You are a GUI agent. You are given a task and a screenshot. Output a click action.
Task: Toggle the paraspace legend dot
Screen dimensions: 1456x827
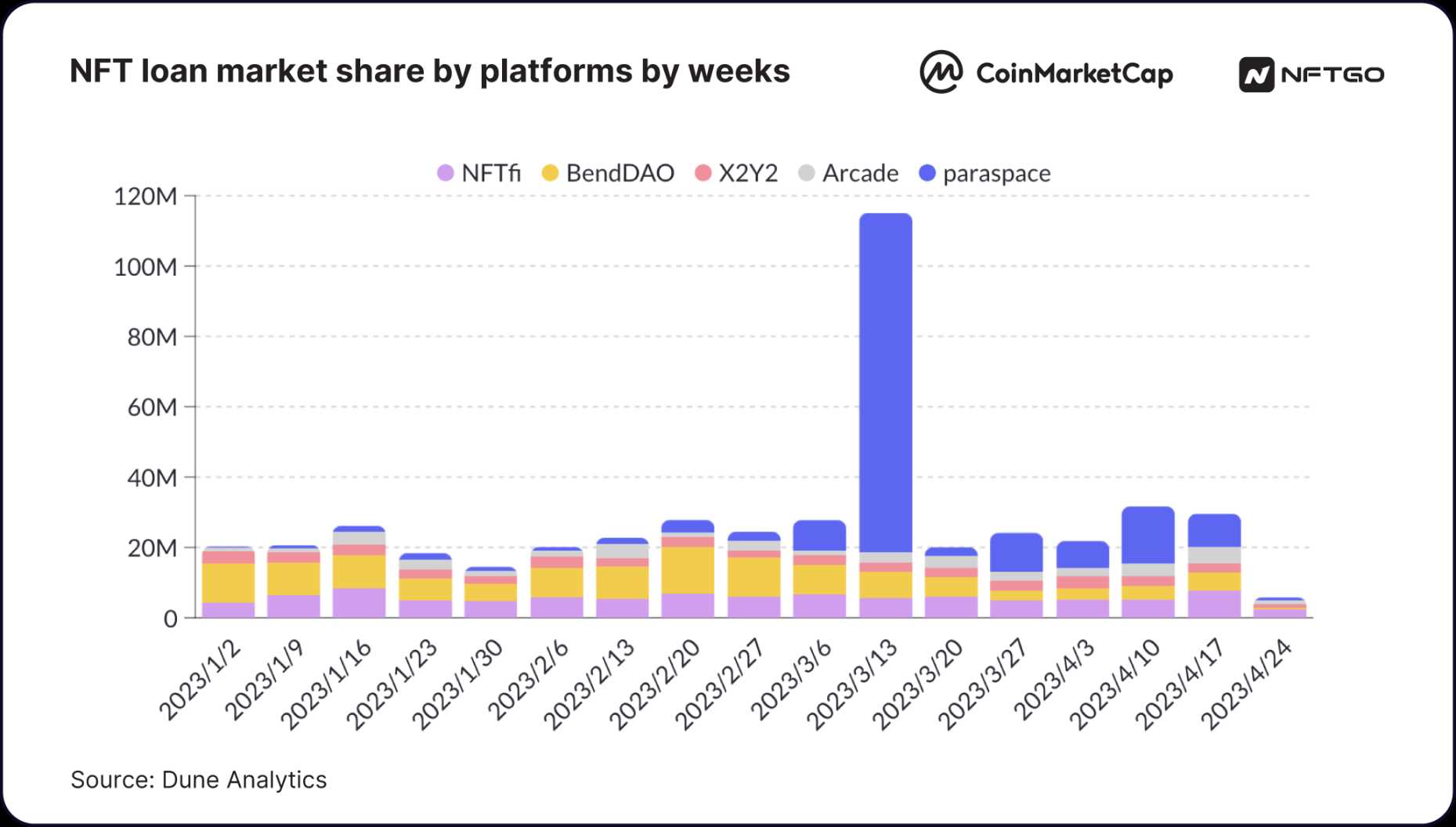[927, 173]
